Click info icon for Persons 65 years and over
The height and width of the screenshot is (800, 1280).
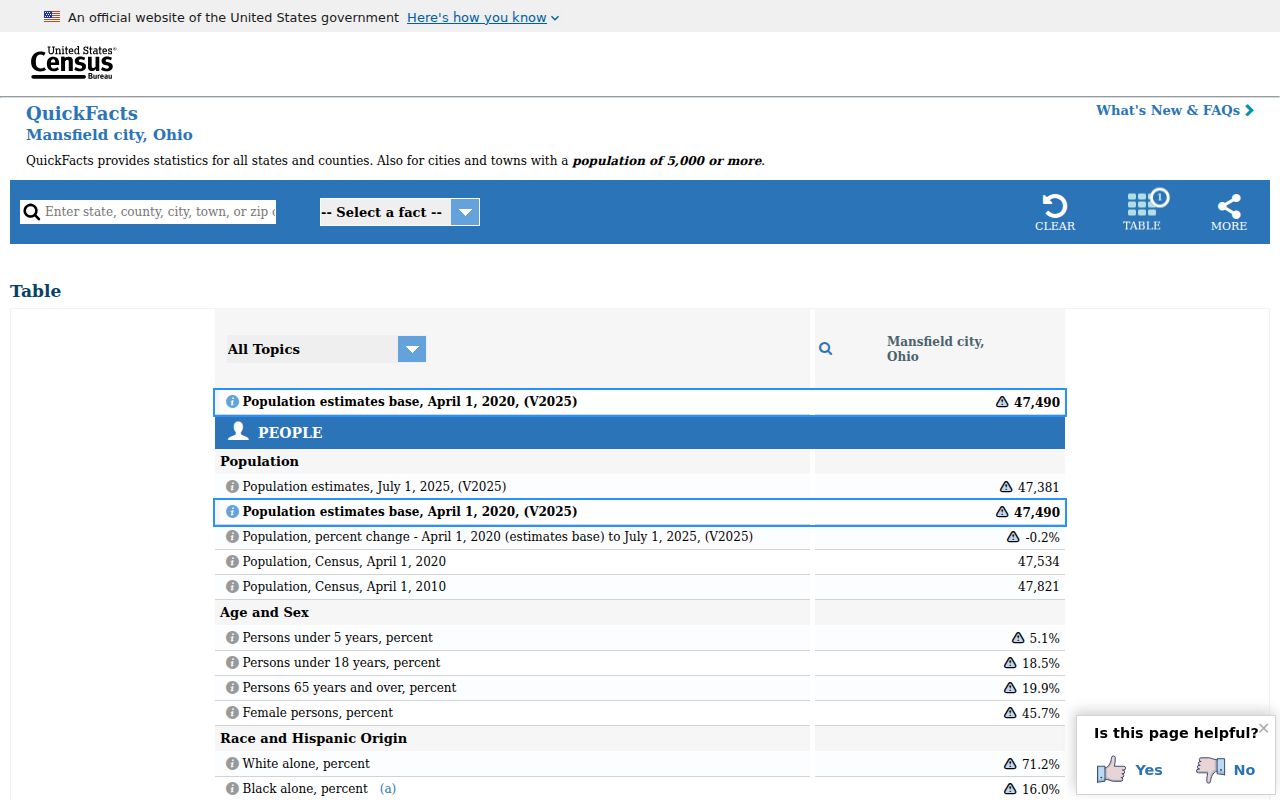(232, 688)
